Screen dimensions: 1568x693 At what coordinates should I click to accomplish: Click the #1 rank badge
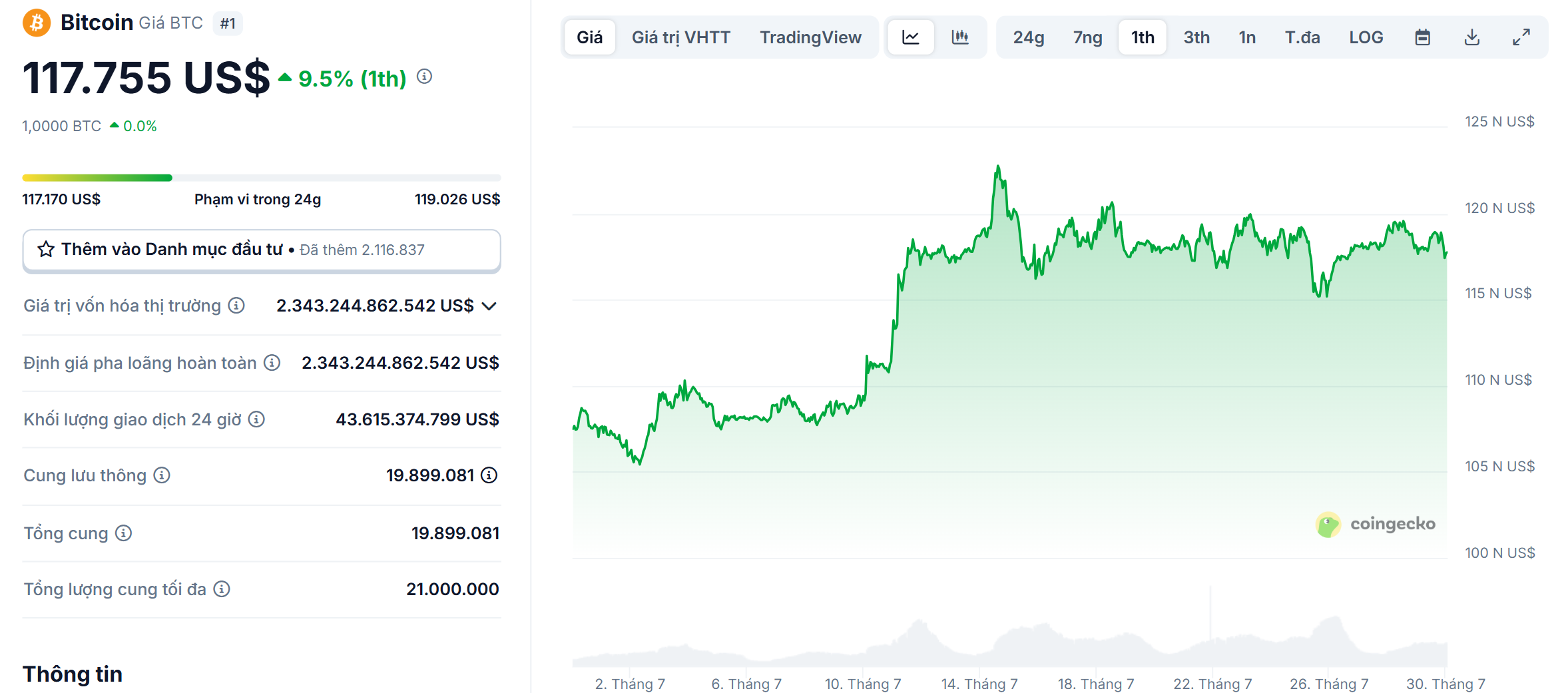click(x=228, y=23)
